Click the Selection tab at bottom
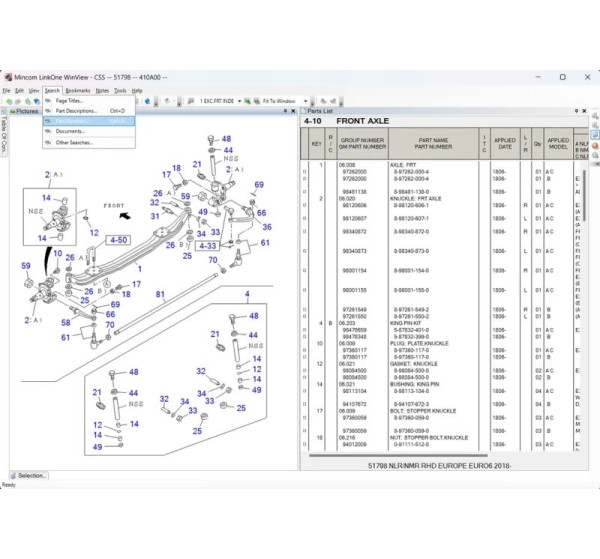The image size is (600, 559). 30,476
